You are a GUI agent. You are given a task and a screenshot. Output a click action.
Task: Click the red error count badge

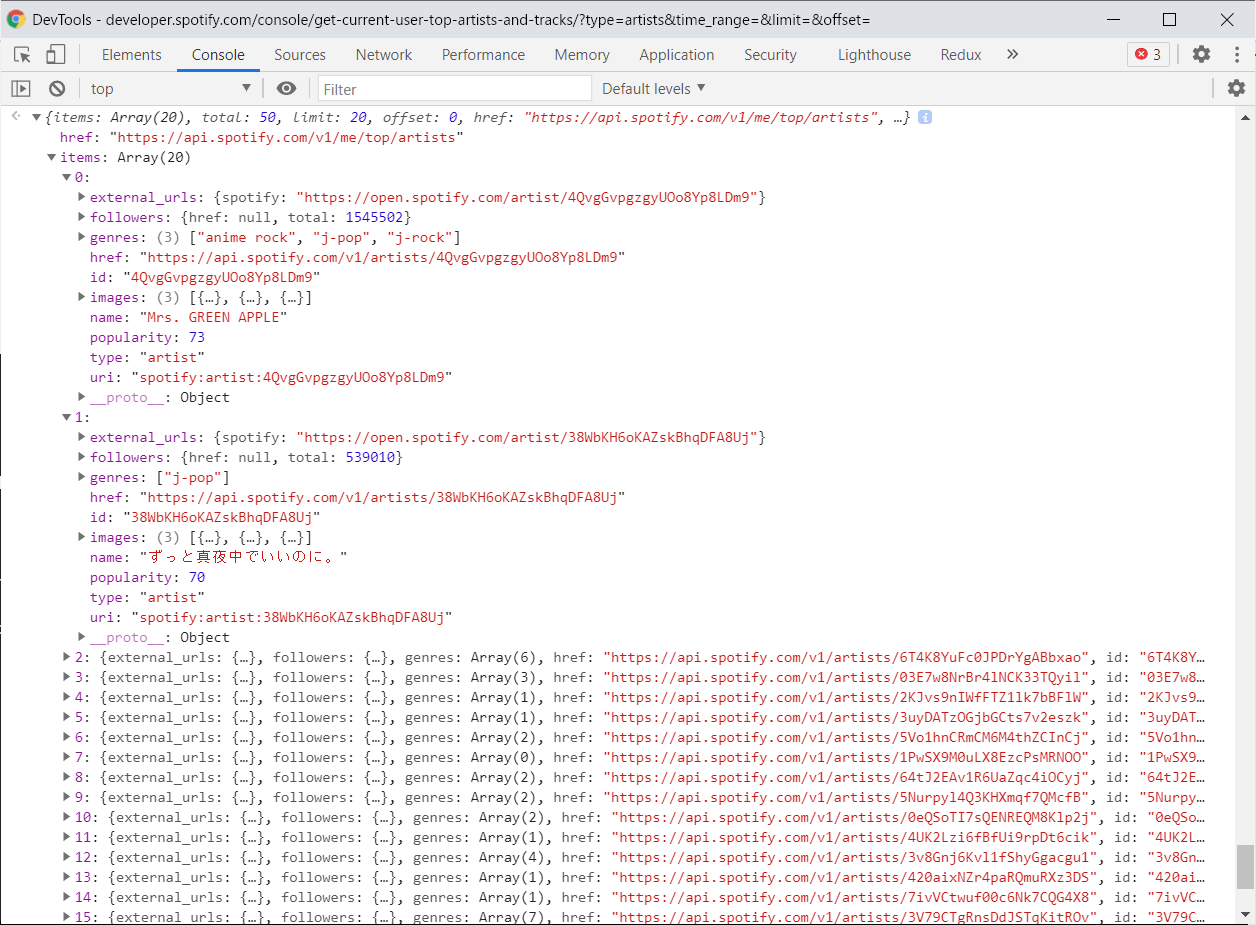click(1148, 55)
